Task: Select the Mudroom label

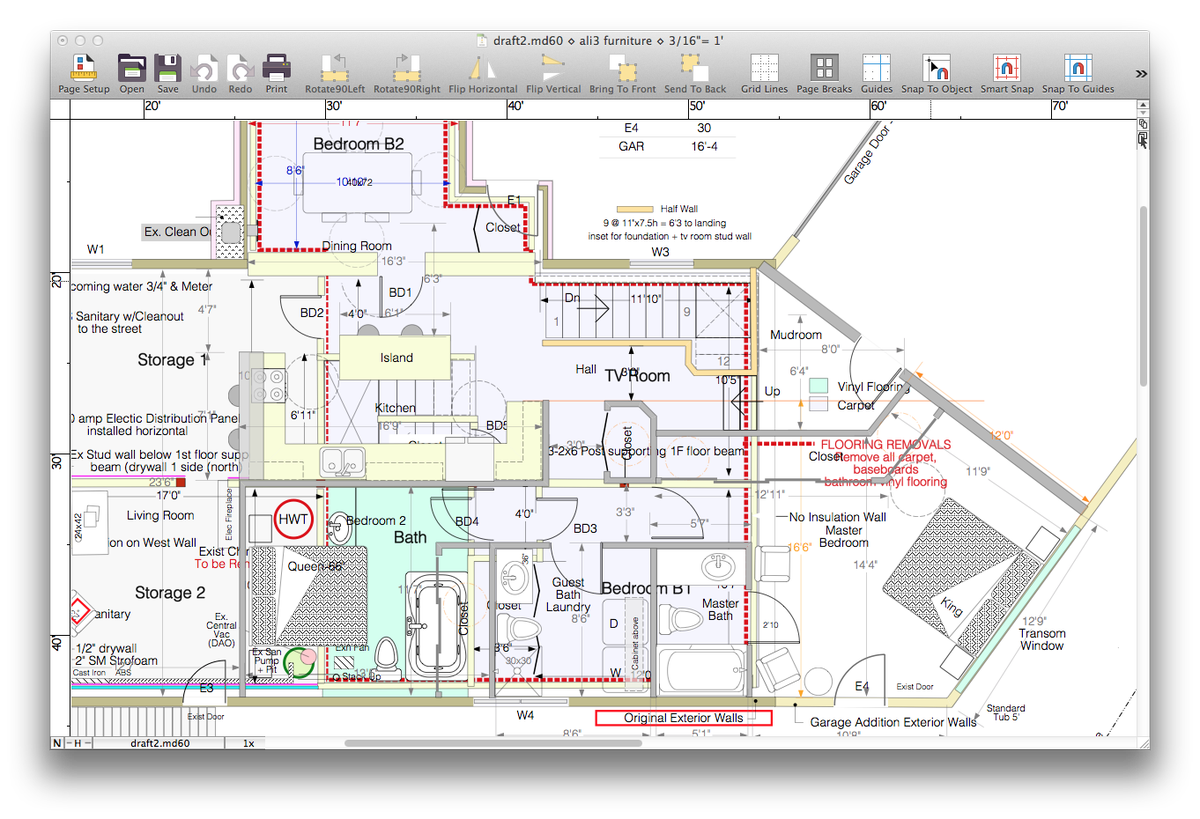Action: pyautogui.click(x=796, y=335)
